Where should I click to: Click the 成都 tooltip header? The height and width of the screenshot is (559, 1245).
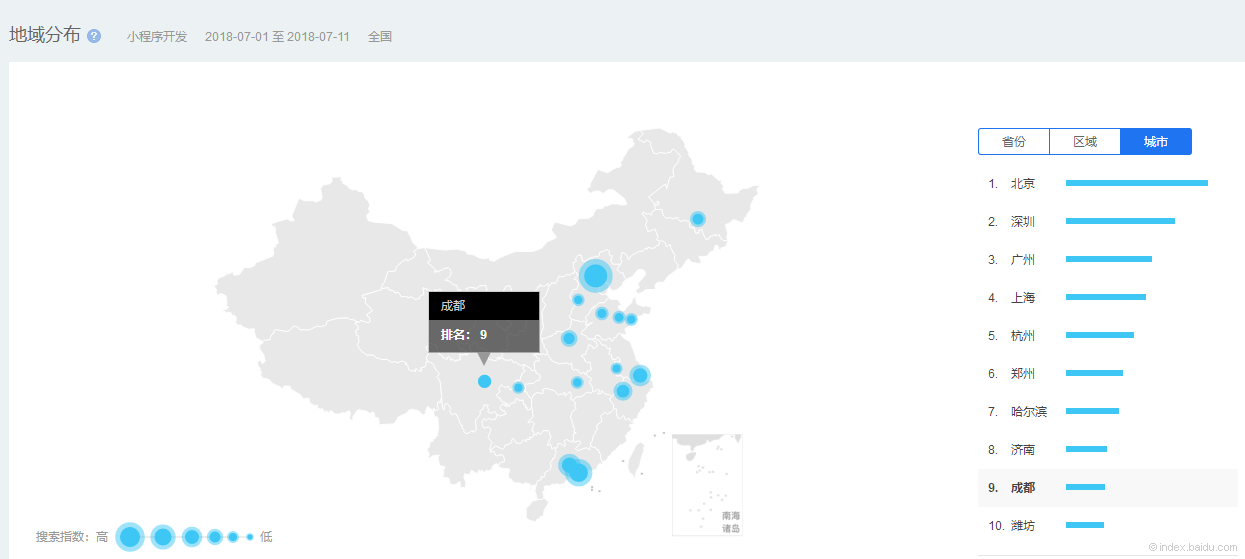tap(484, 306)
